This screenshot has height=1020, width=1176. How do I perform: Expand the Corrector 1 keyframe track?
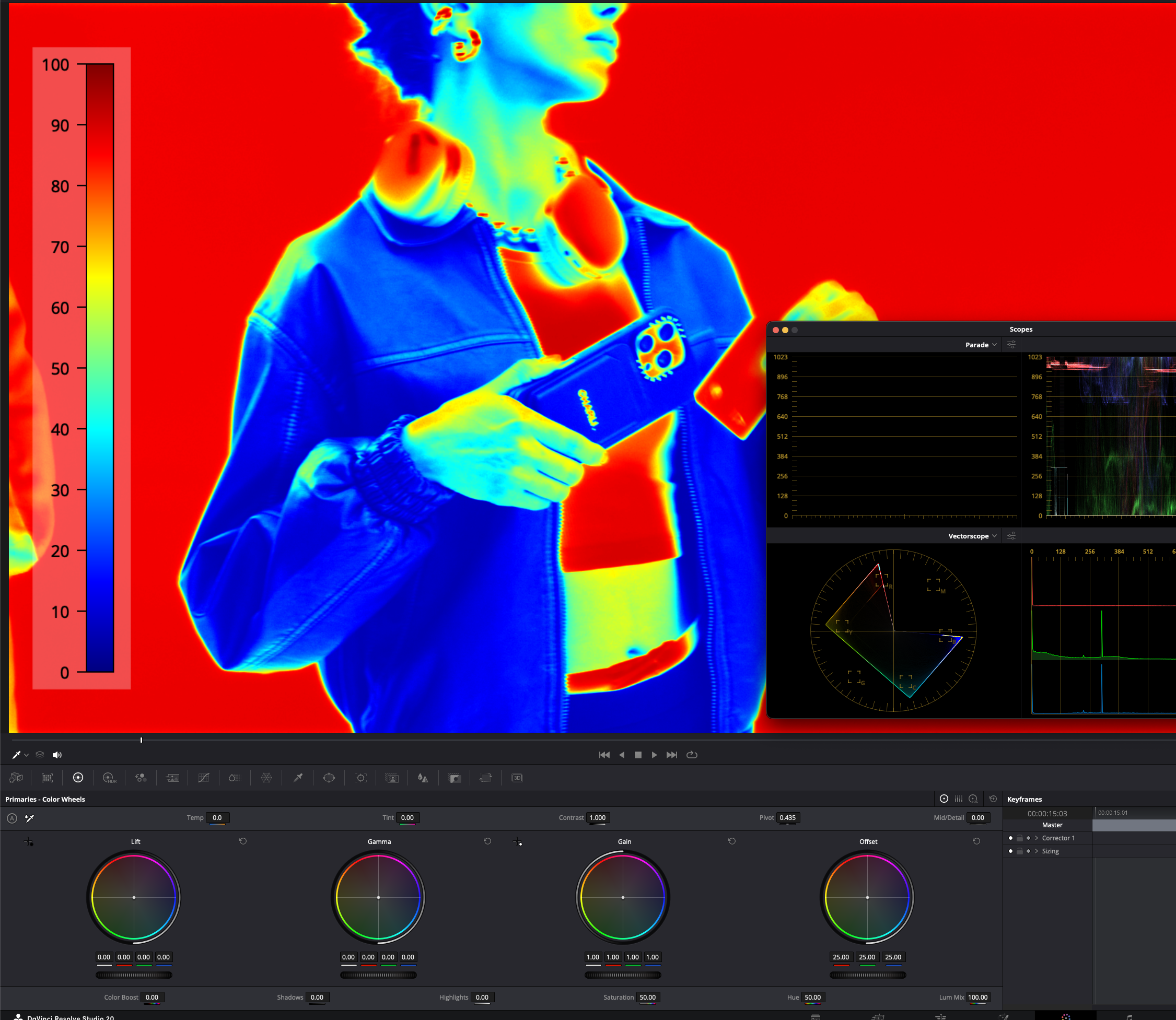click(x=1037, y=838)
